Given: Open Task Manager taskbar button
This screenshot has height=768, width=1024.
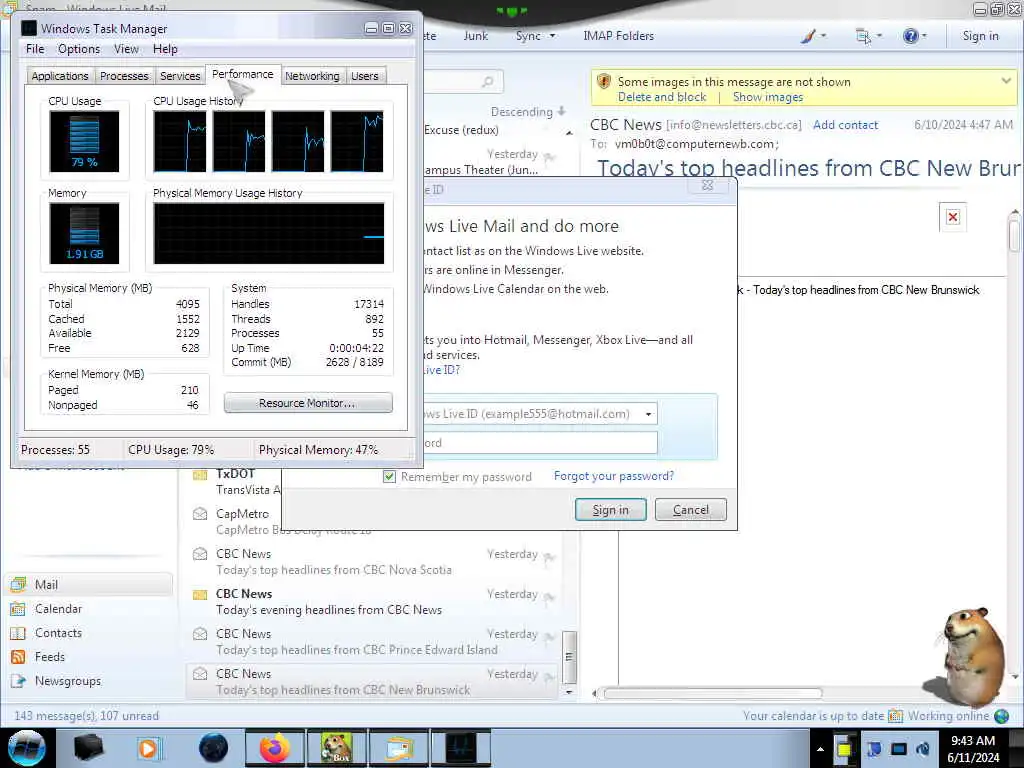Looking at the screenshot, I should pos(460,748).
